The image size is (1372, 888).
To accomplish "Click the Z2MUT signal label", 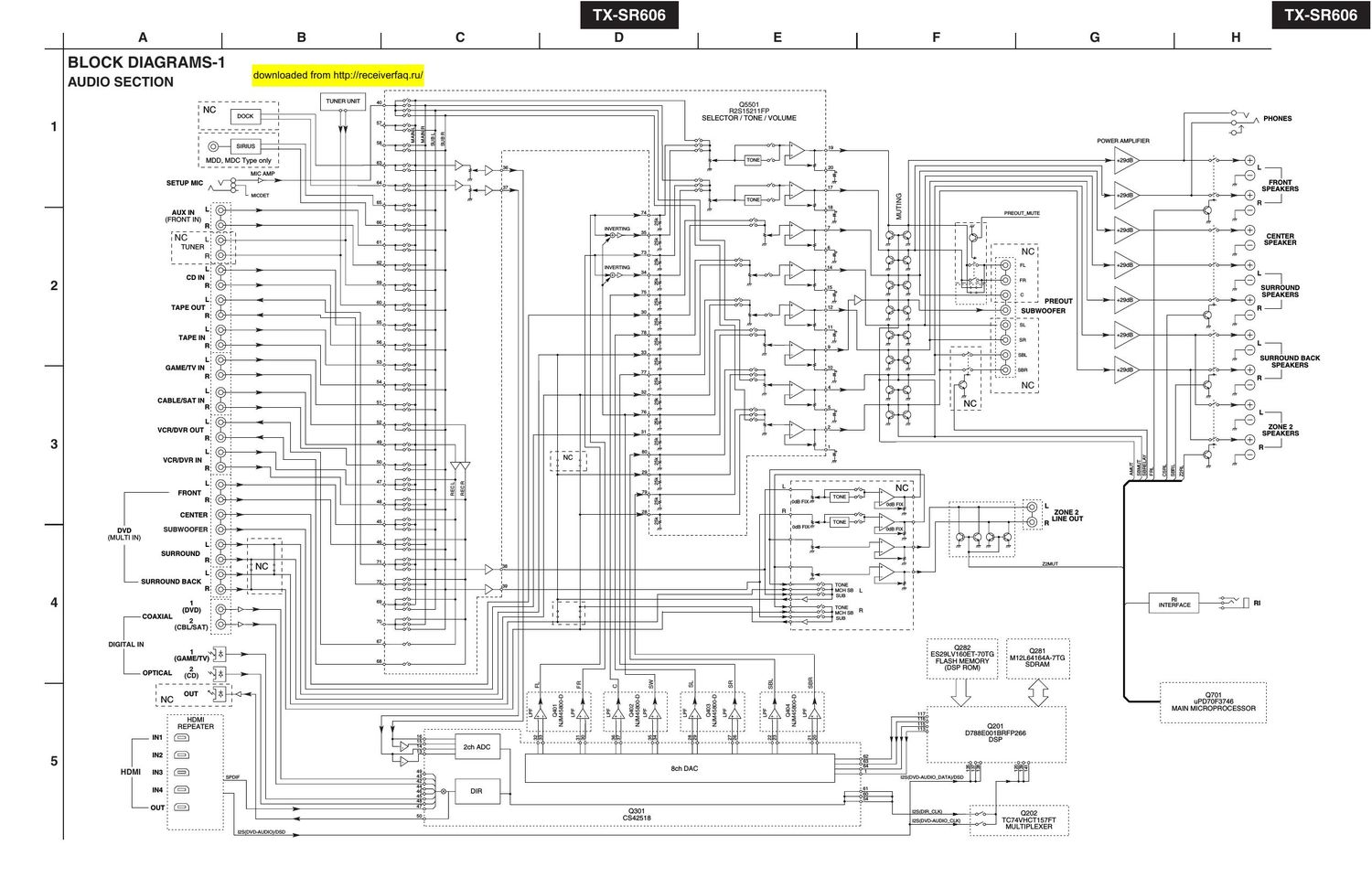I will [1050, 564].
